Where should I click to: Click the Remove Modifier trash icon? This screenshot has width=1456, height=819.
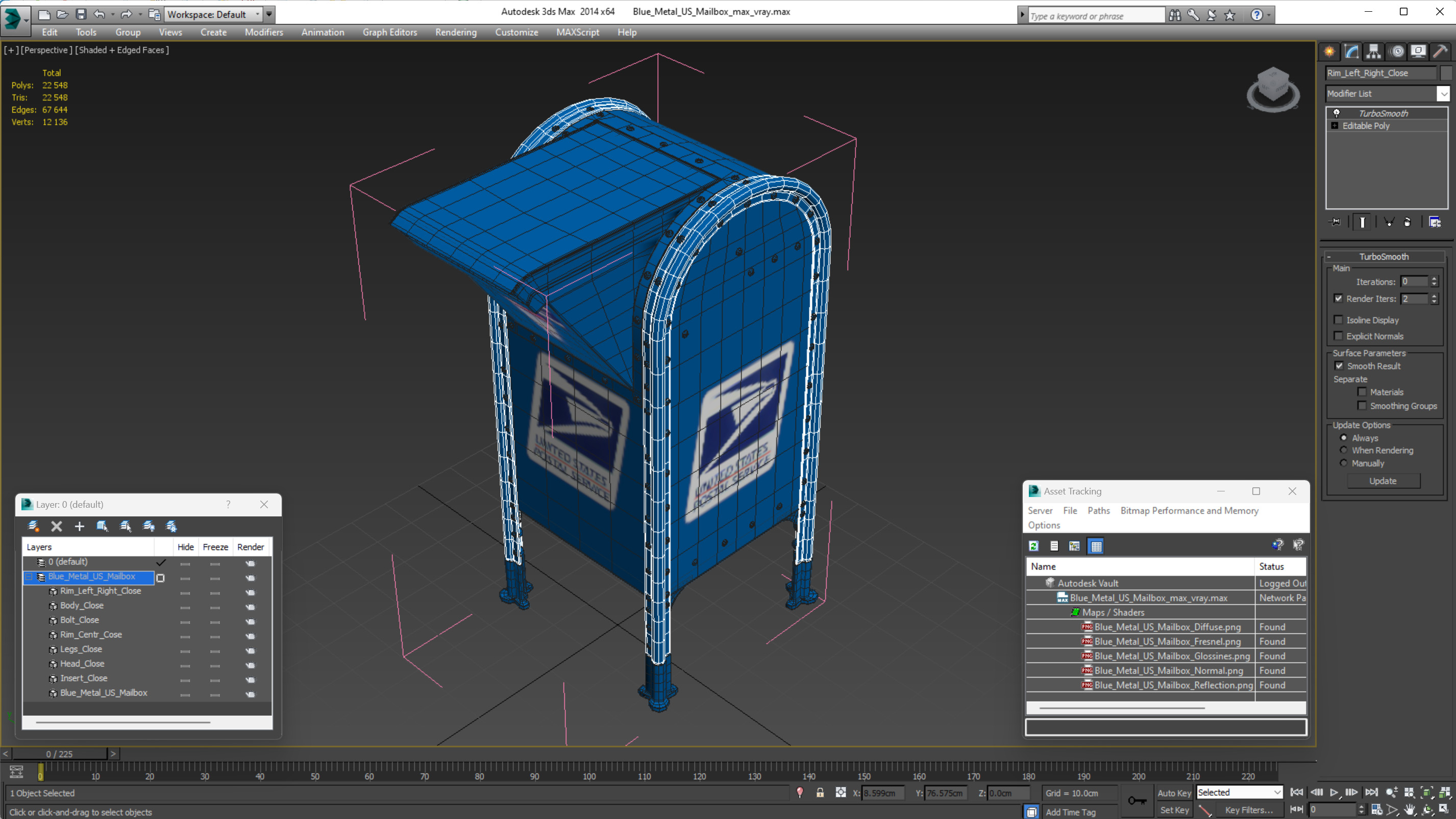1407,222
